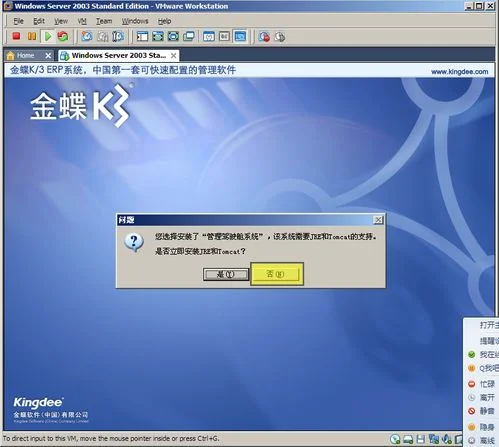Click the 是(Y) Yes button
Viewport: 499px width, 447px height.
[226, 274]
